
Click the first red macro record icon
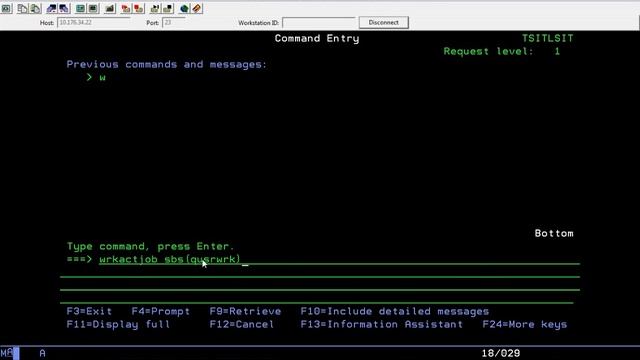pyautogui.click(x=126, y=8)
